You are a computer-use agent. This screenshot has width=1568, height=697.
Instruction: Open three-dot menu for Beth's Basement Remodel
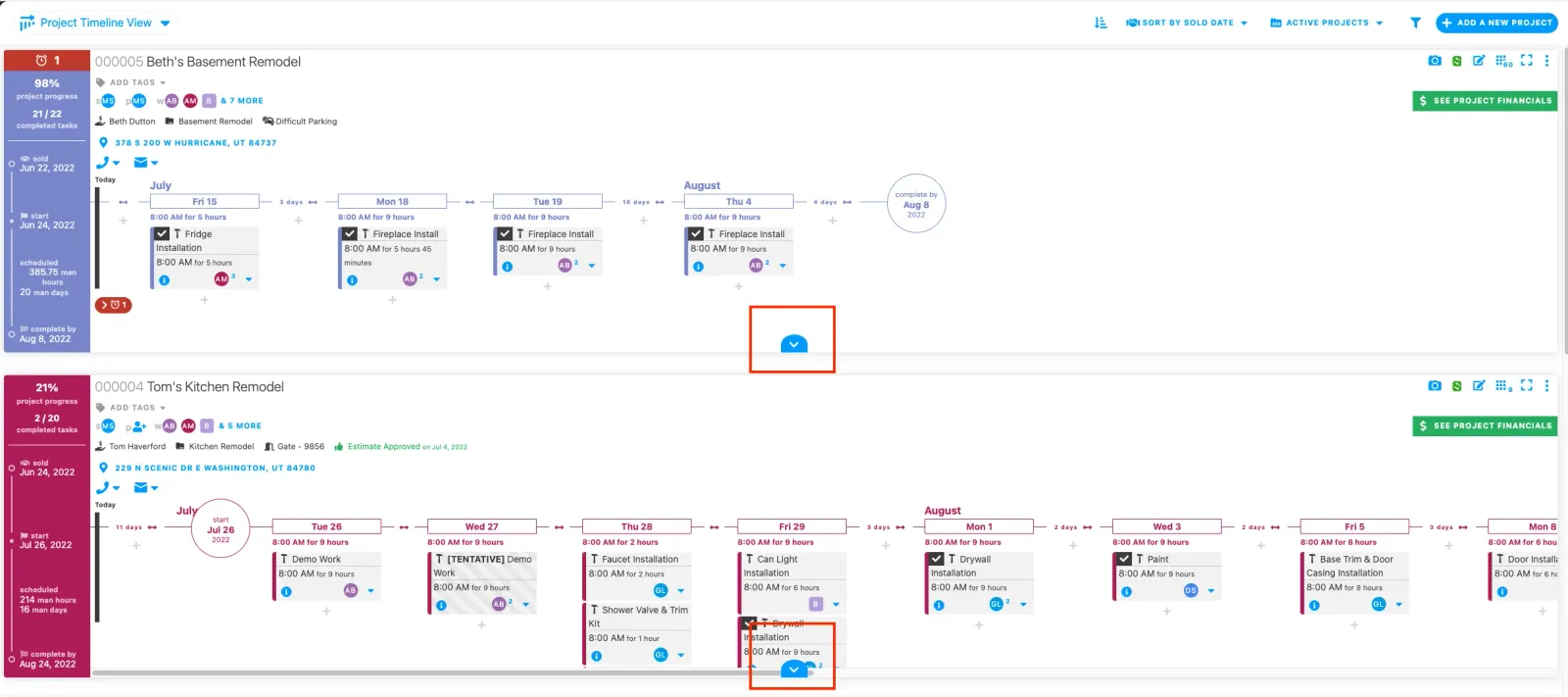point(1546,61)
